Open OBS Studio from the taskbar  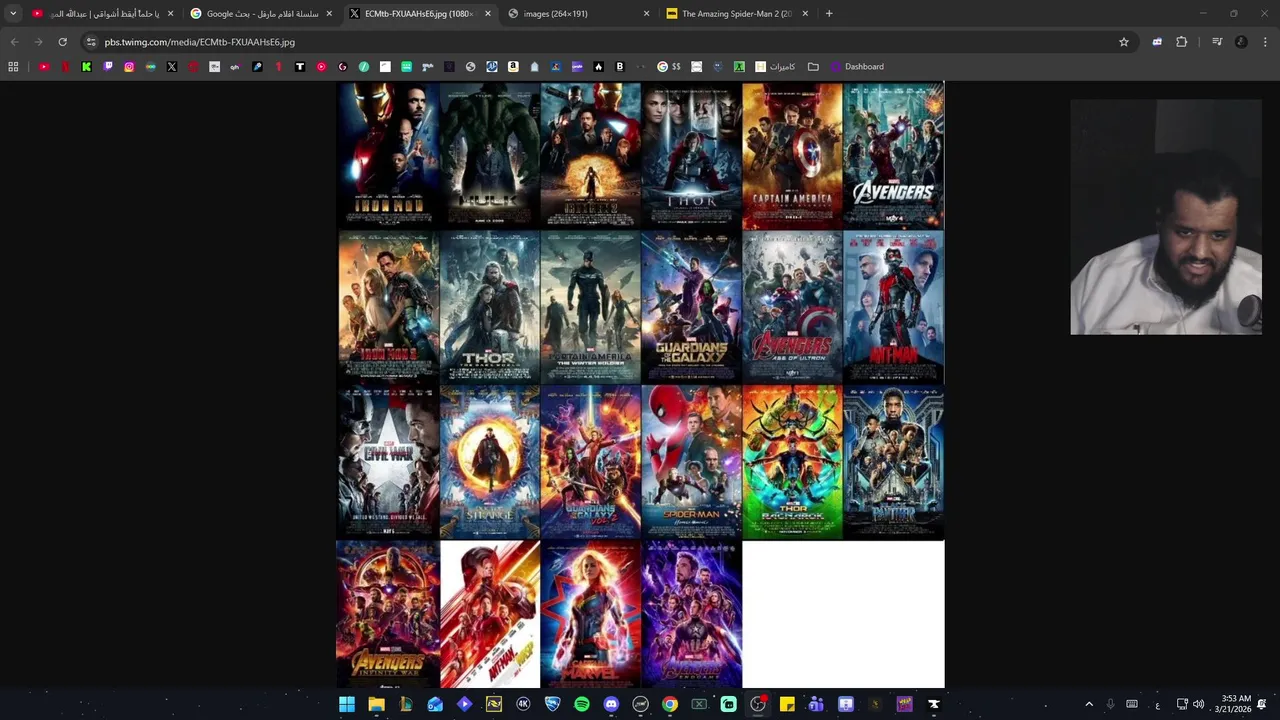tap(758, 704)
